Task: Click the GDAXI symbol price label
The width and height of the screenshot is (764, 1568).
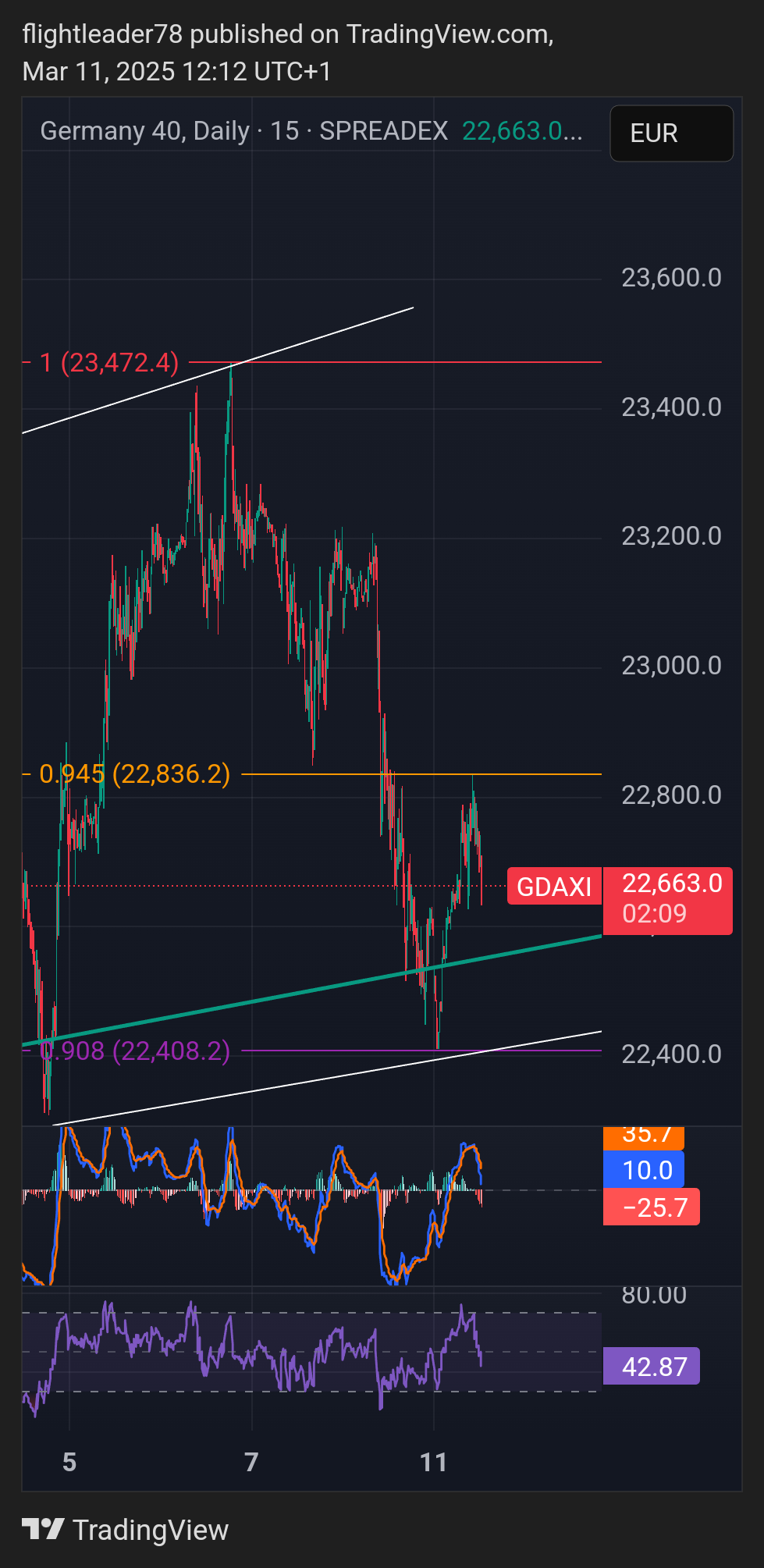Action: 554,887
